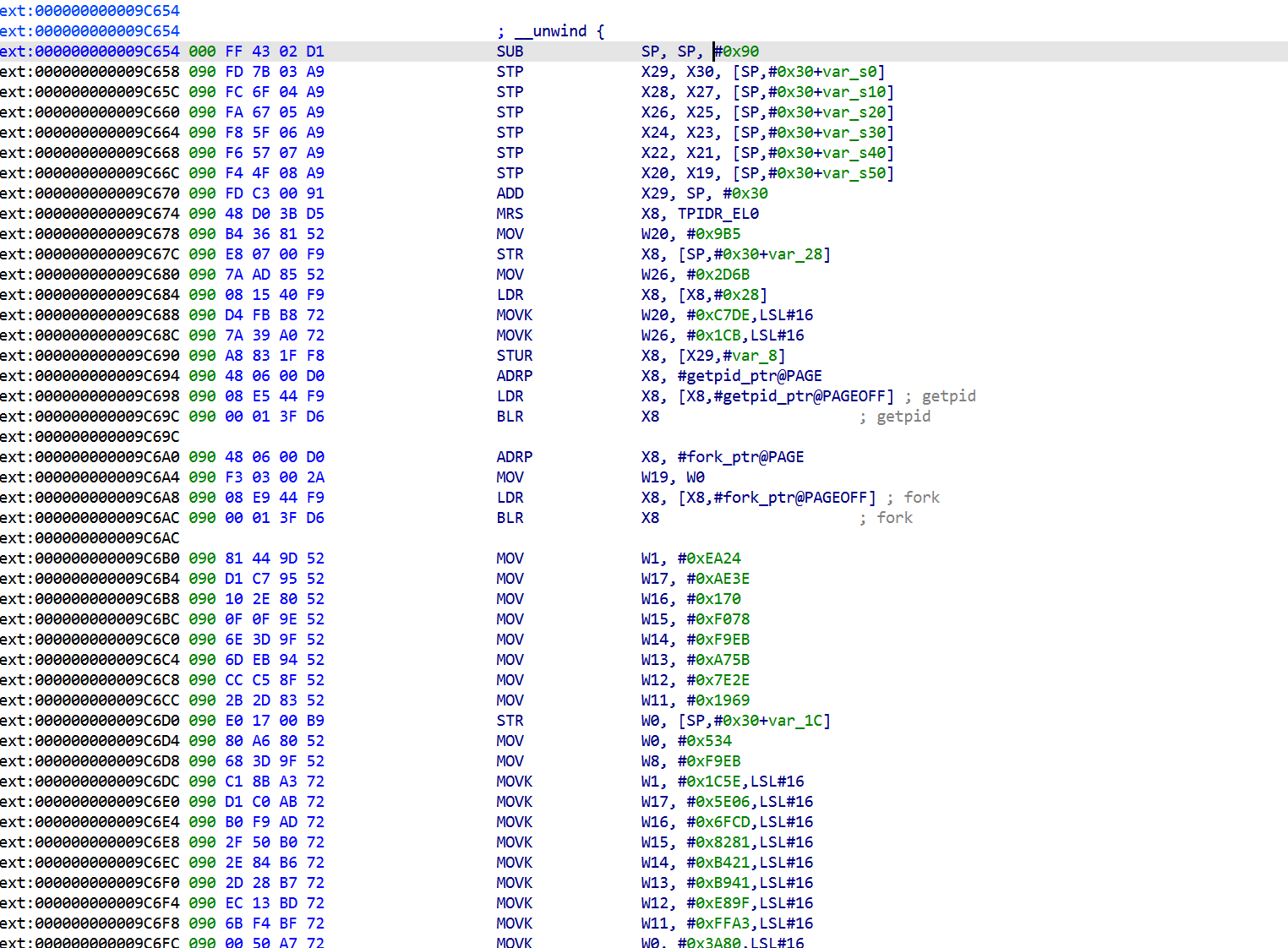Select the #0x6FCD,LSL#16 operand
1288x948 pixels.
coord(750,822)
